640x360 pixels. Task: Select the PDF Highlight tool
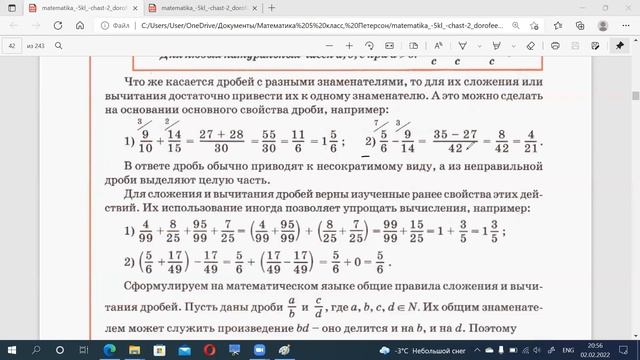tap(496, 46)
